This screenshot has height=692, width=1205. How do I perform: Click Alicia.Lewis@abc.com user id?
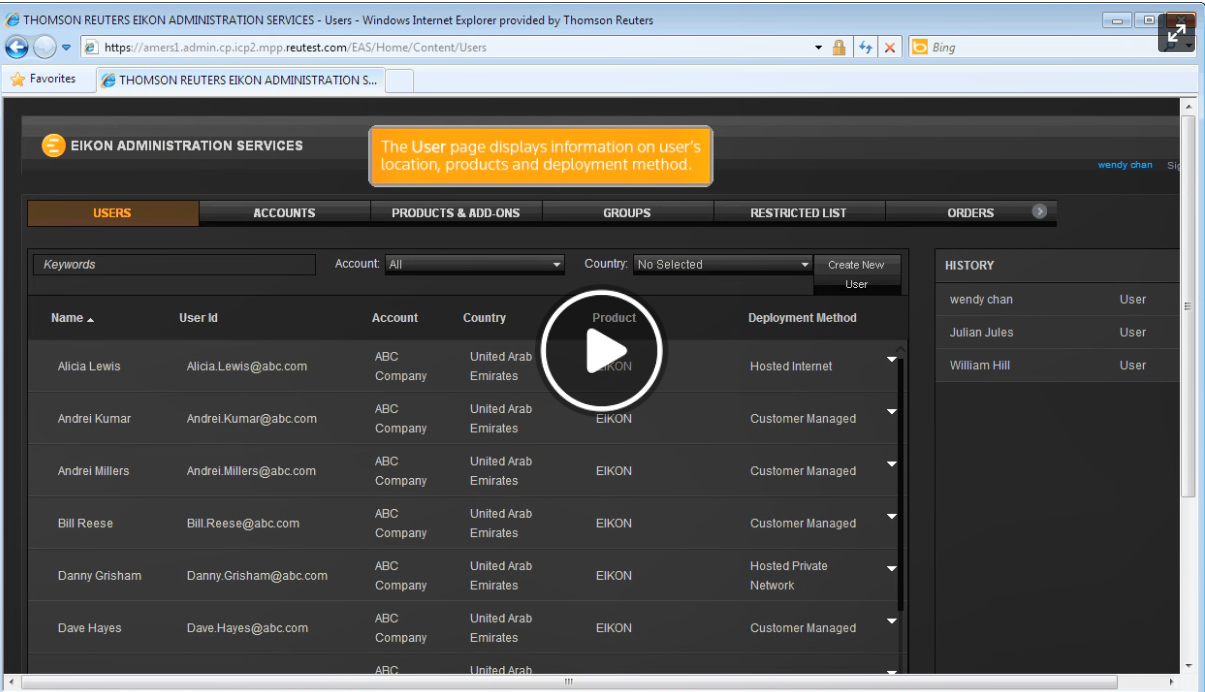tap(247, 367)
